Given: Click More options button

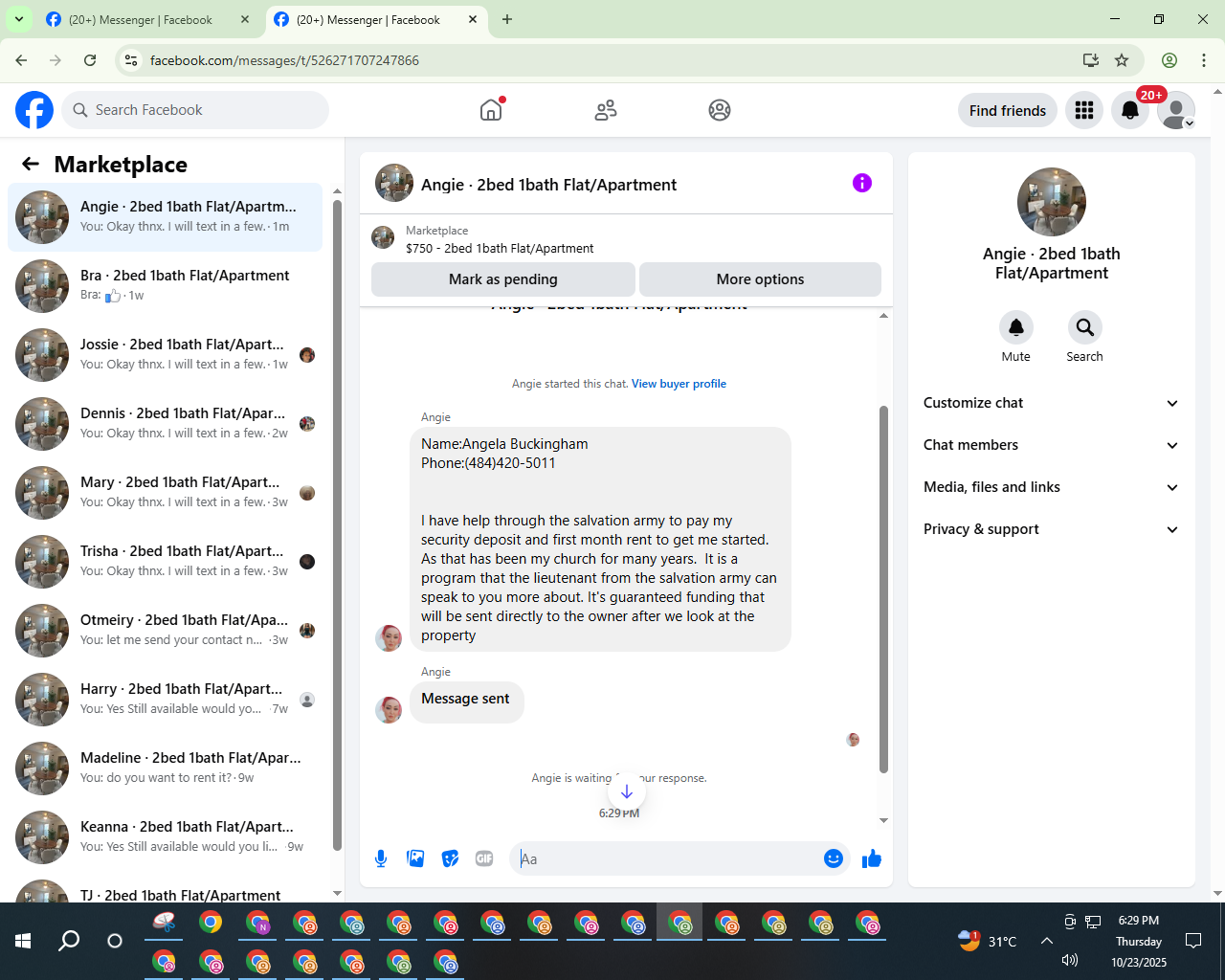Looking at the screenshot, I should [x=760, y=279].
